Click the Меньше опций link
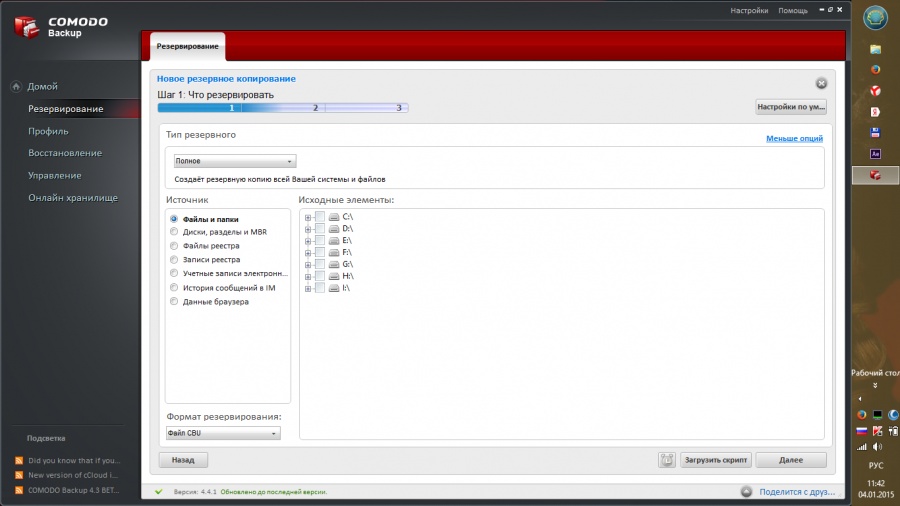The width and height of the screenshot is (900, 506). point(794,138)
